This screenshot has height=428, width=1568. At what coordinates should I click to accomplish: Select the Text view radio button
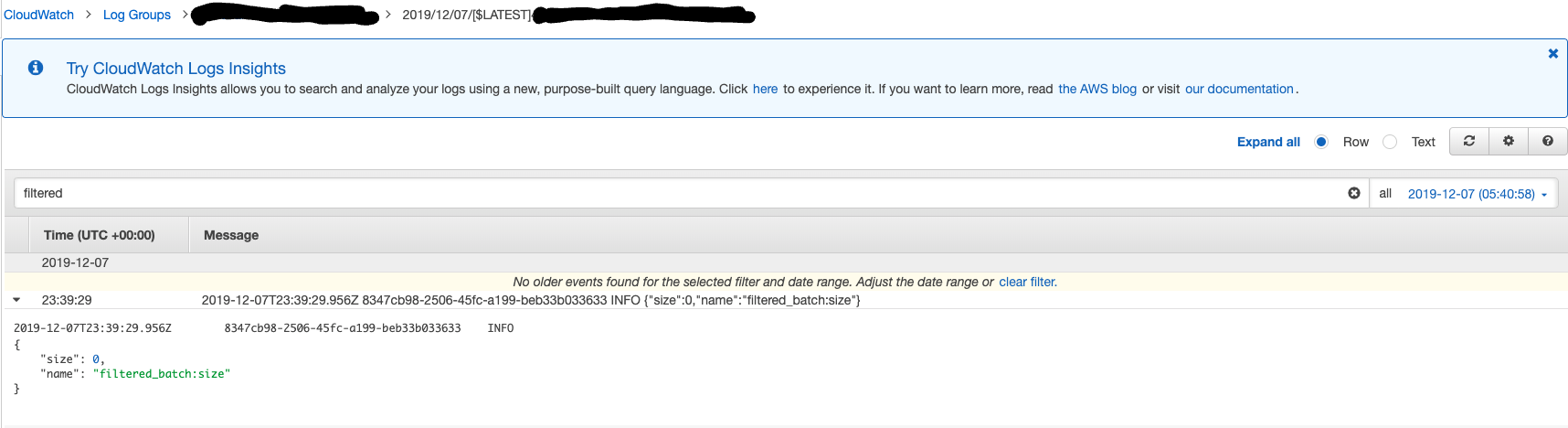coord(1390,142)
